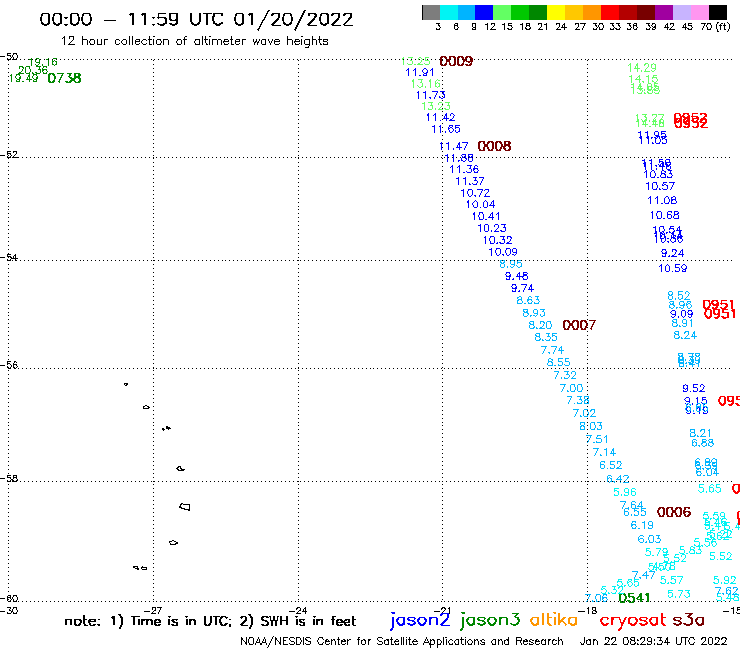
Task: Select the NOAA/NESDIS Center credit line
Action: [x=402, y=641]
